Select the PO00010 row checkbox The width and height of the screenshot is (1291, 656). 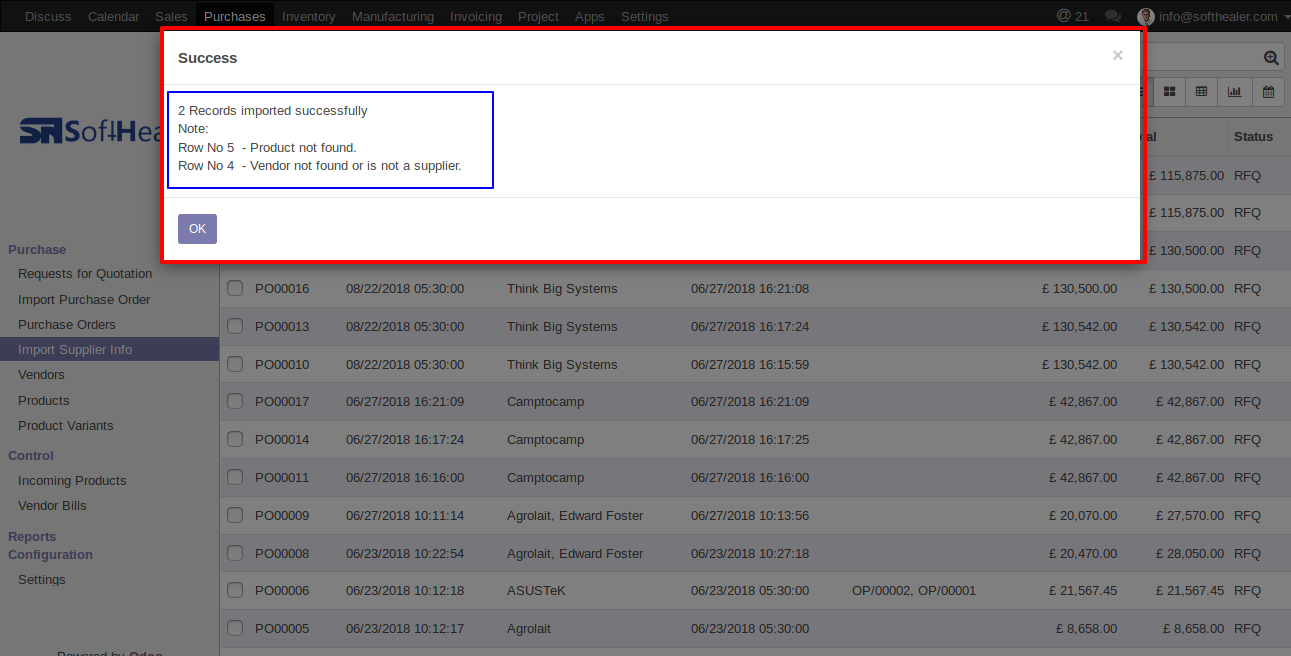235,364
